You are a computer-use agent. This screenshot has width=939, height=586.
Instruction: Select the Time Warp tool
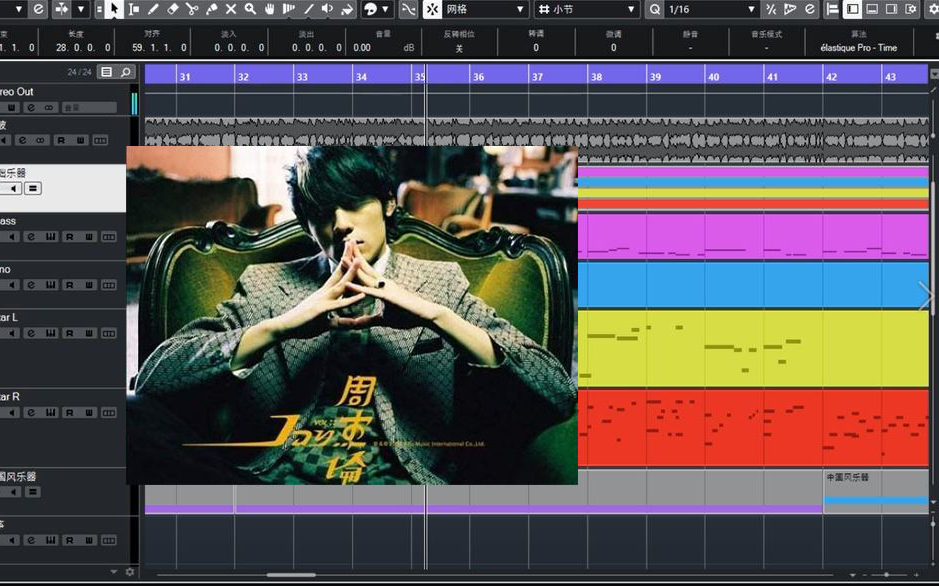click(289, 9)
